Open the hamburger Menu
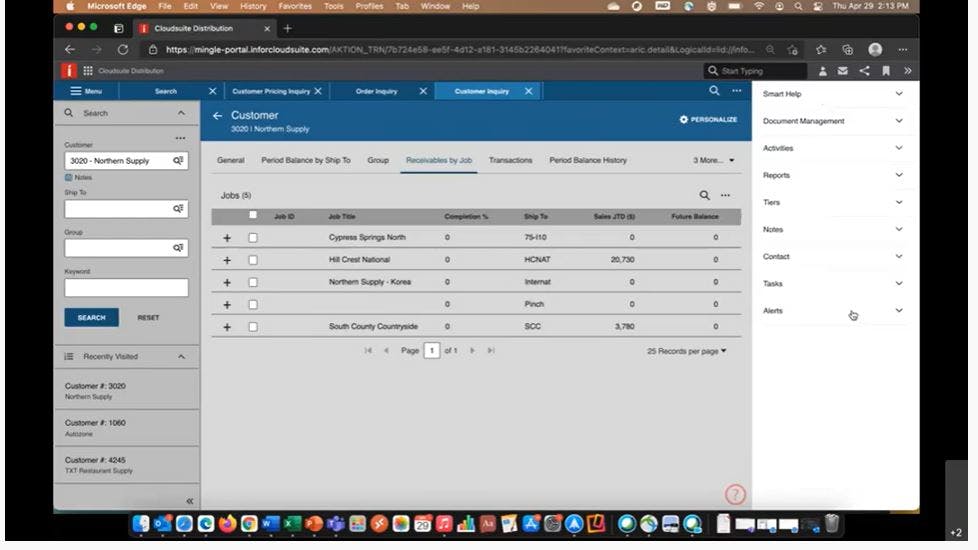This screenshot has width=978, height=550. point(86,91)
